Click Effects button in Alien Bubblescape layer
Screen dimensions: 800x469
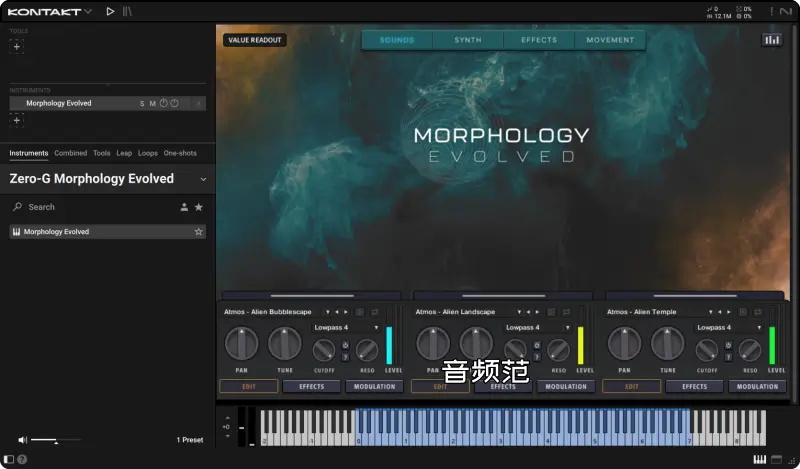tap(311, 386)
